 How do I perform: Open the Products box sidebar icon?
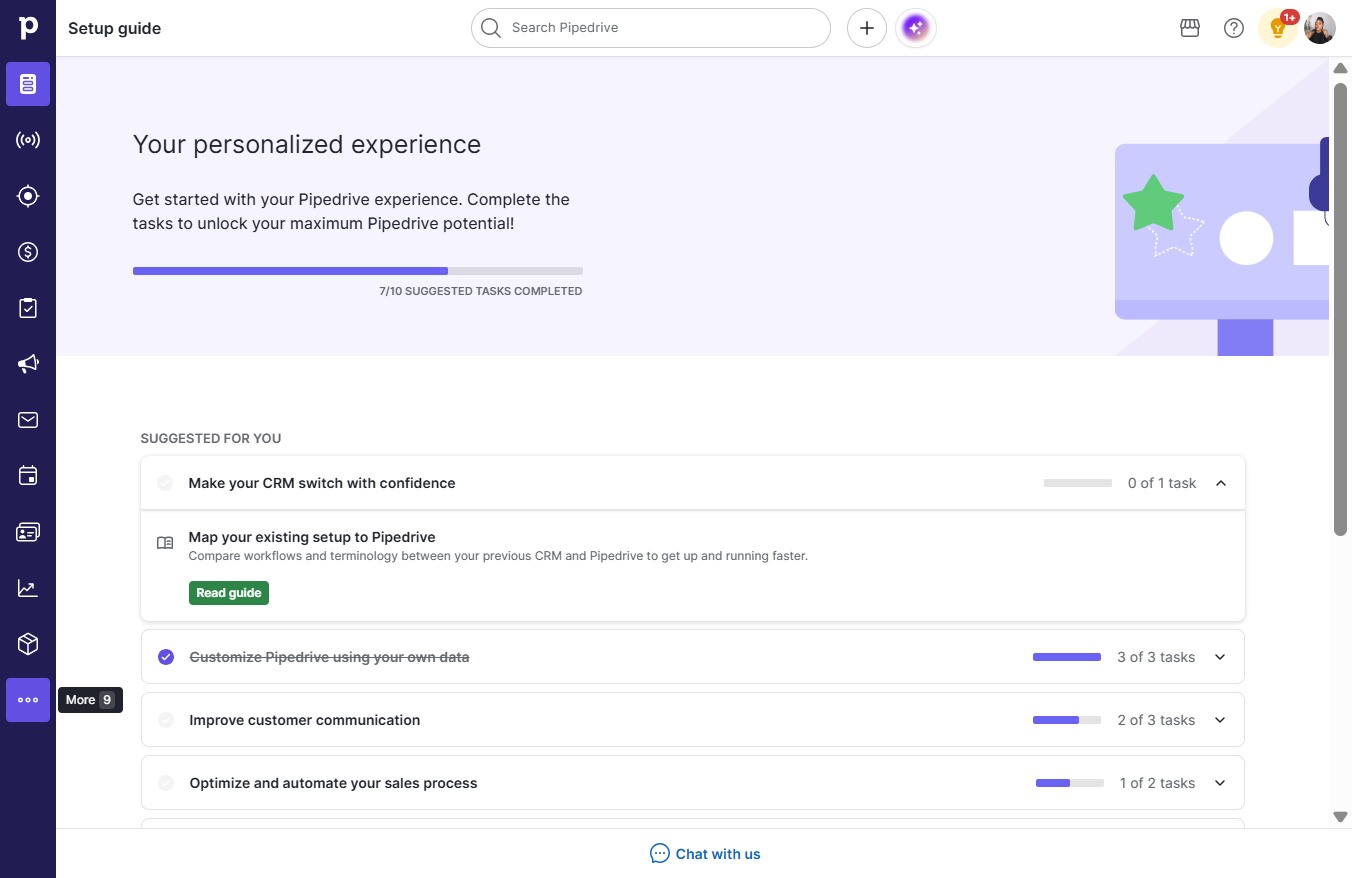(28, 644)
